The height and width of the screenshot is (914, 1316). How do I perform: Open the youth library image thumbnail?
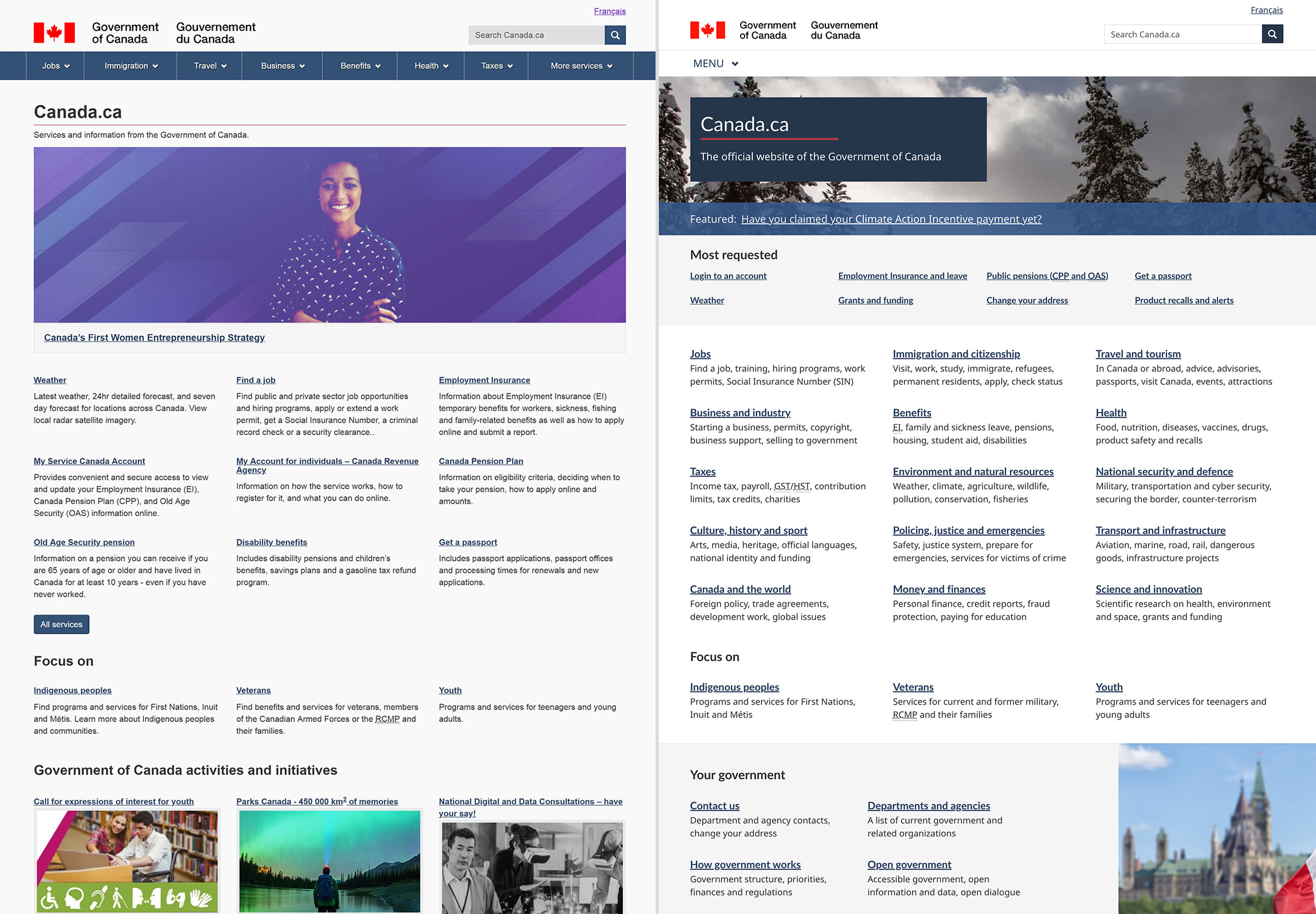pos(126,860)
